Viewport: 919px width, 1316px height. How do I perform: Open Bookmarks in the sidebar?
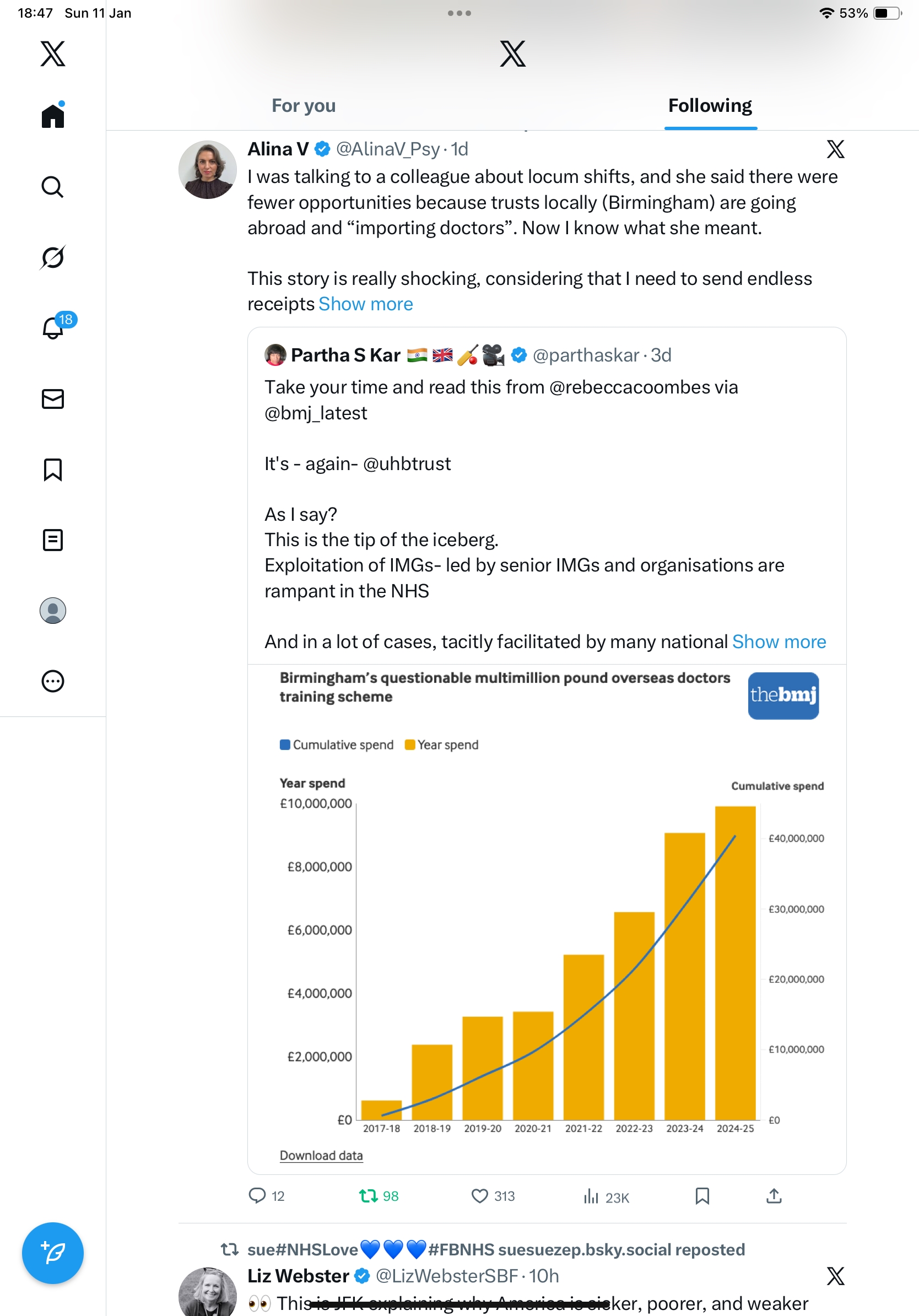click(53, 470)
